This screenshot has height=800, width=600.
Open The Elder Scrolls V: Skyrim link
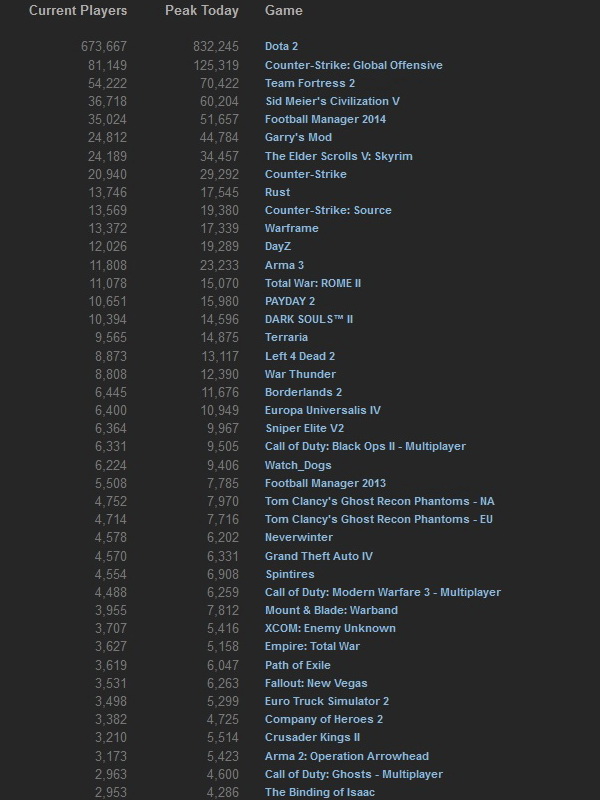click(x=338, y=156)
